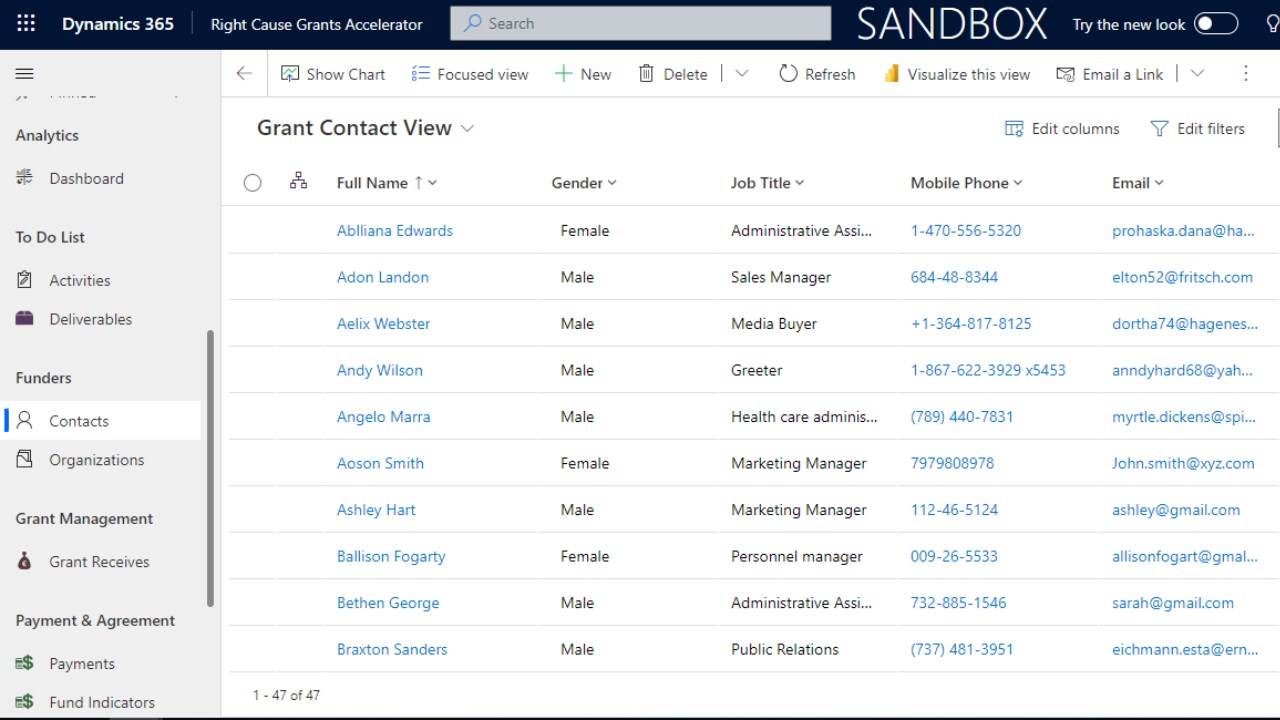Image resolution: width=1280 pixels, height=720 pixels.
Task: Go back using the back arrow
Action: 244,73
